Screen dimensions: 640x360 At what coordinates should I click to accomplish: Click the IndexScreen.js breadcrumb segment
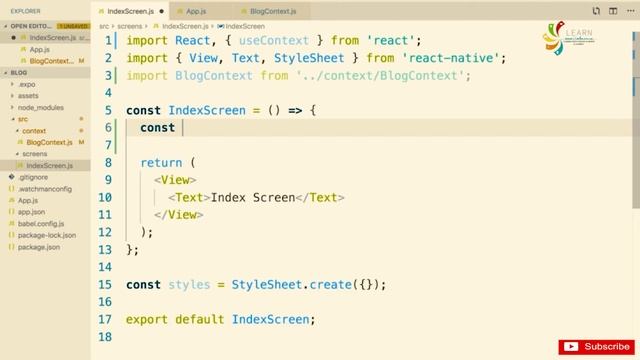[185, 26]
